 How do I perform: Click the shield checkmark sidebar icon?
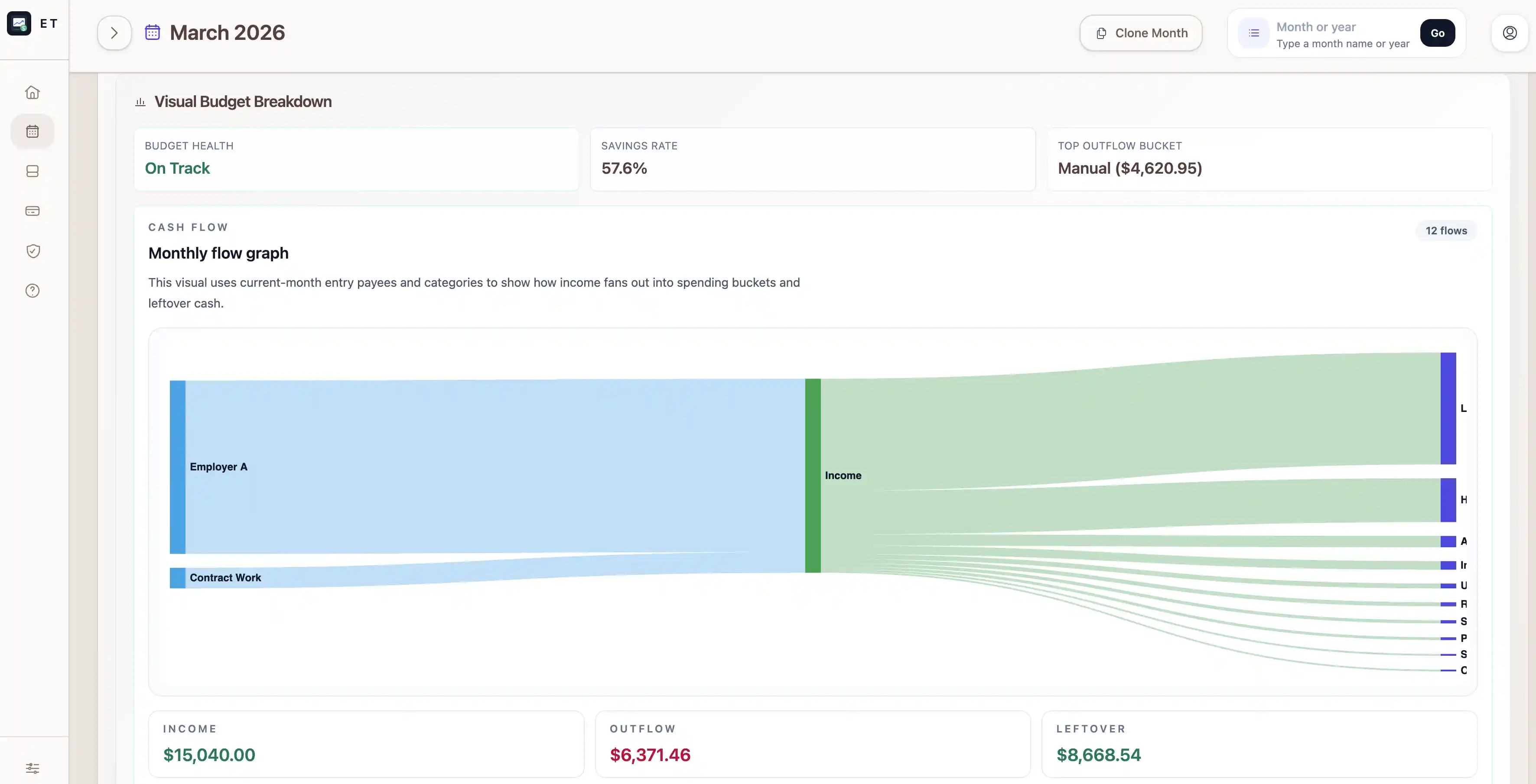click(32, 251)
